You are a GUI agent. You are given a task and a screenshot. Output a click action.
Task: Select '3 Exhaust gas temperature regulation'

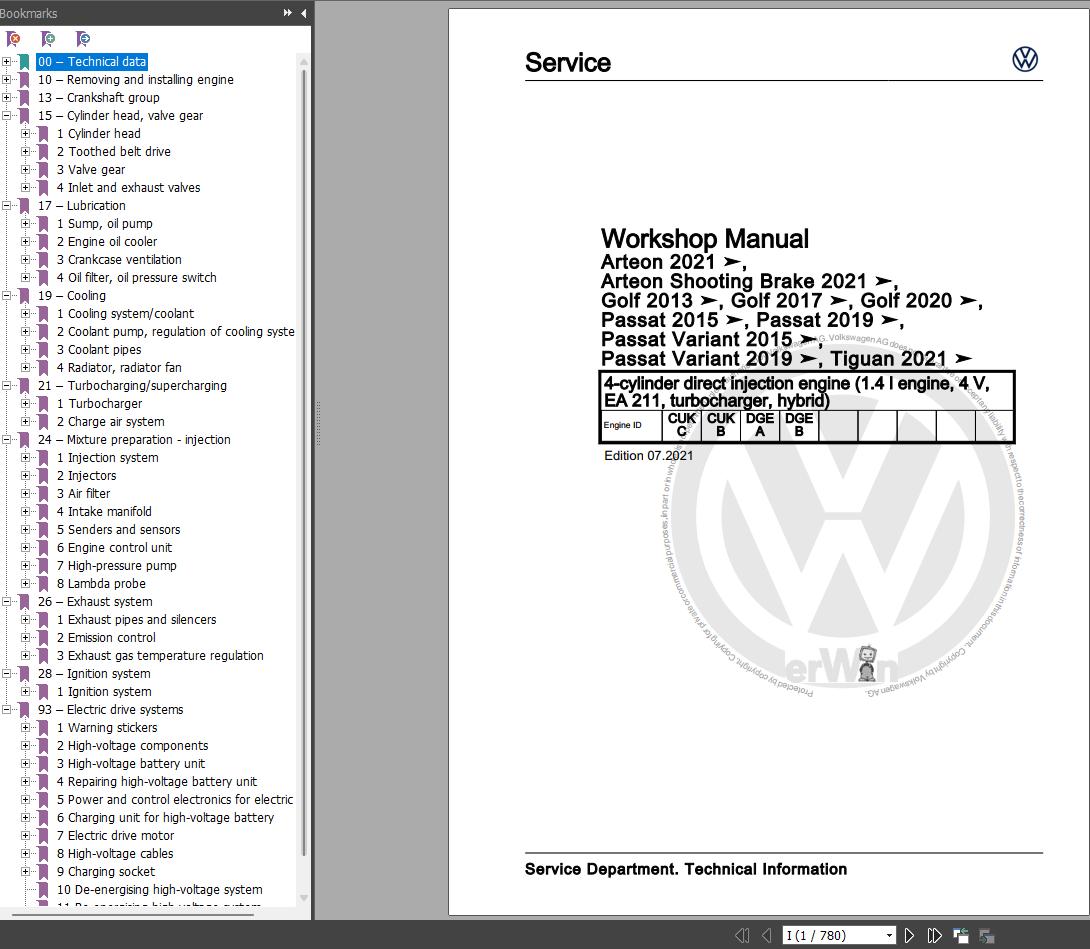coord(160,656)
